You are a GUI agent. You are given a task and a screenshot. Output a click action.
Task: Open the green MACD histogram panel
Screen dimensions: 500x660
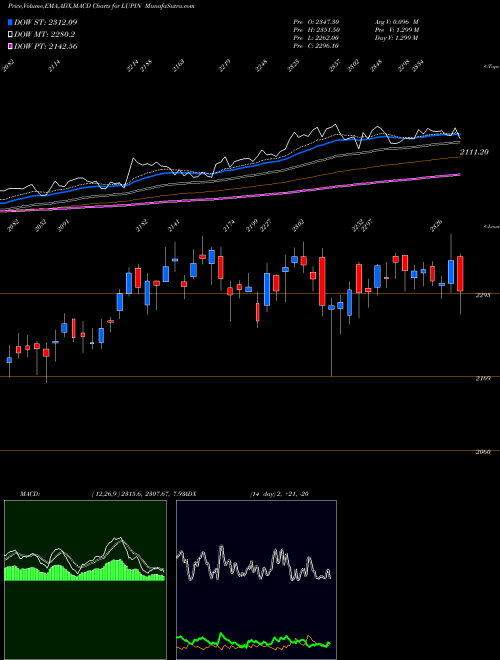[x=85, y=580]
